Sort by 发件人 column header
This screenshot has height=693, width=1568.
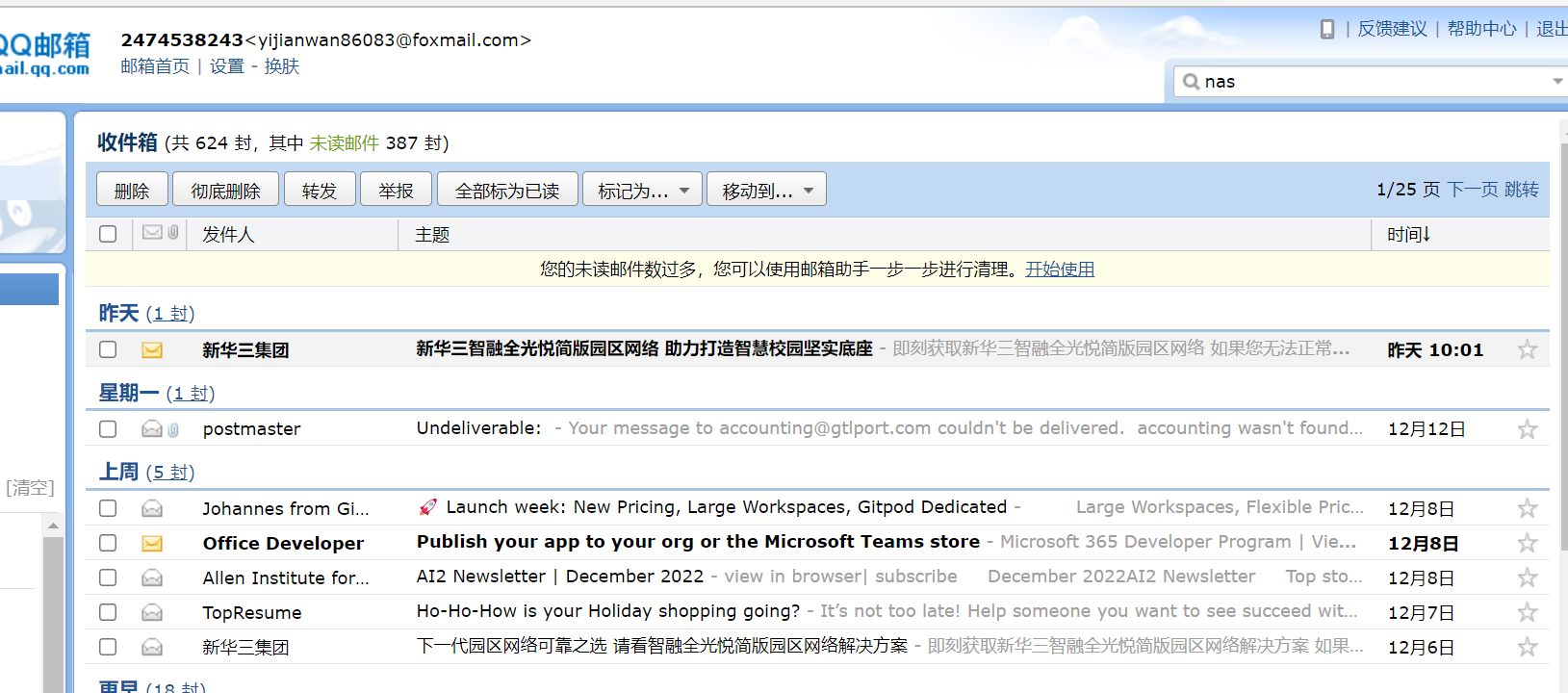[x=228, y=234]
